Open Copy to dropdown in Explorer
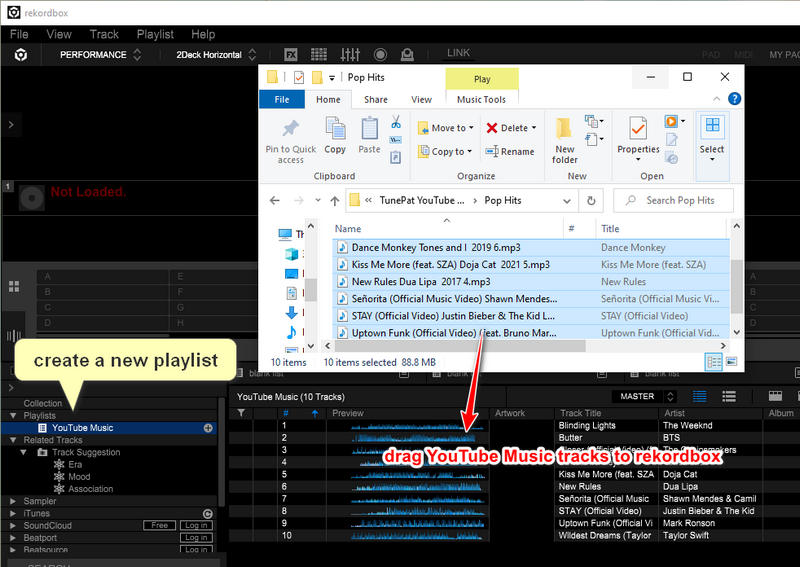This screenshot has height=567, width=800. [444, 152]
